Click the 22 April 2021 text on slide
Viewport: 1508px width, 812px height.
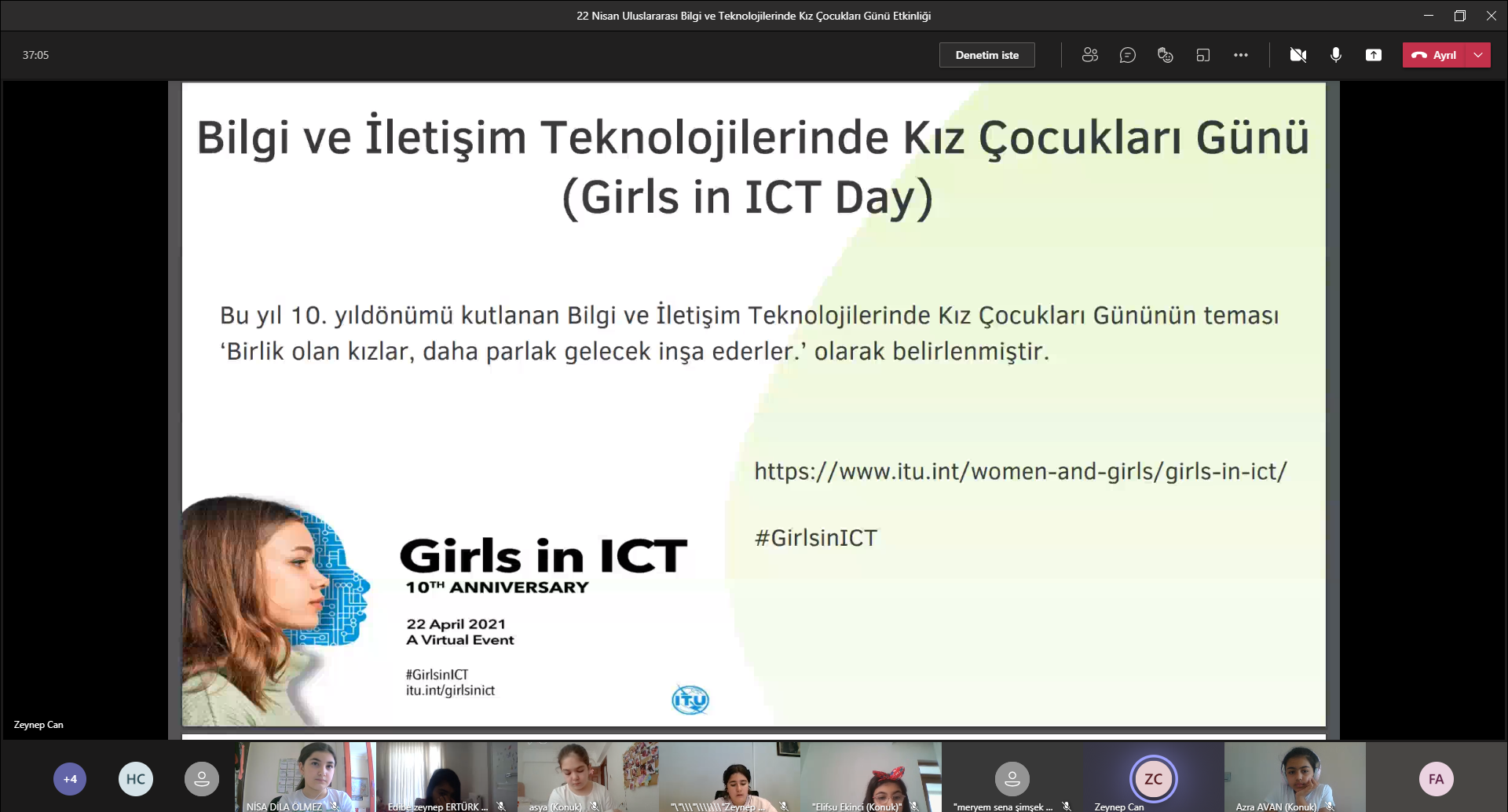pos(456,624)
